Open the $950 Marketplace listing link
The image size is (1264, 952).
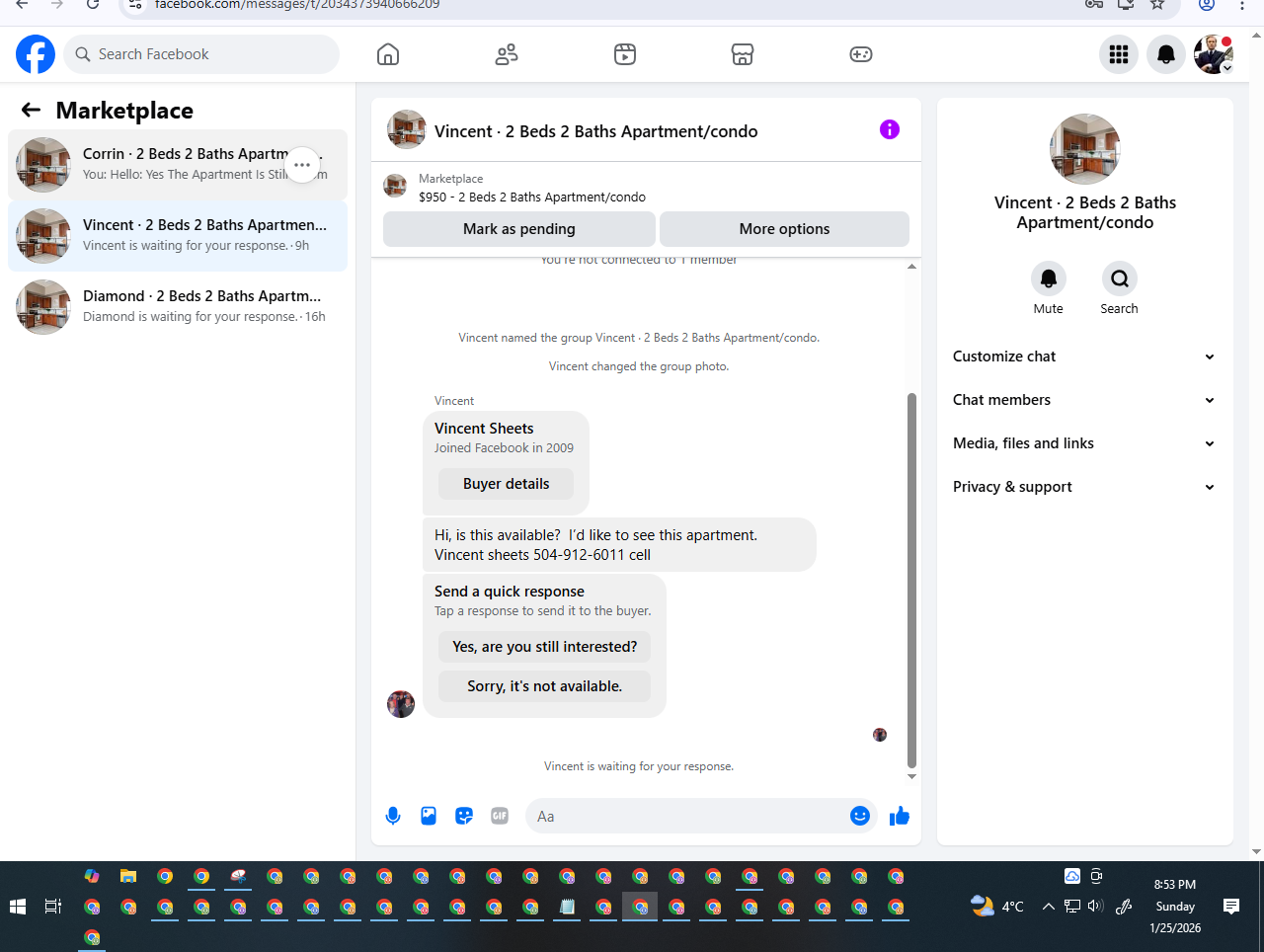point(532,198)
